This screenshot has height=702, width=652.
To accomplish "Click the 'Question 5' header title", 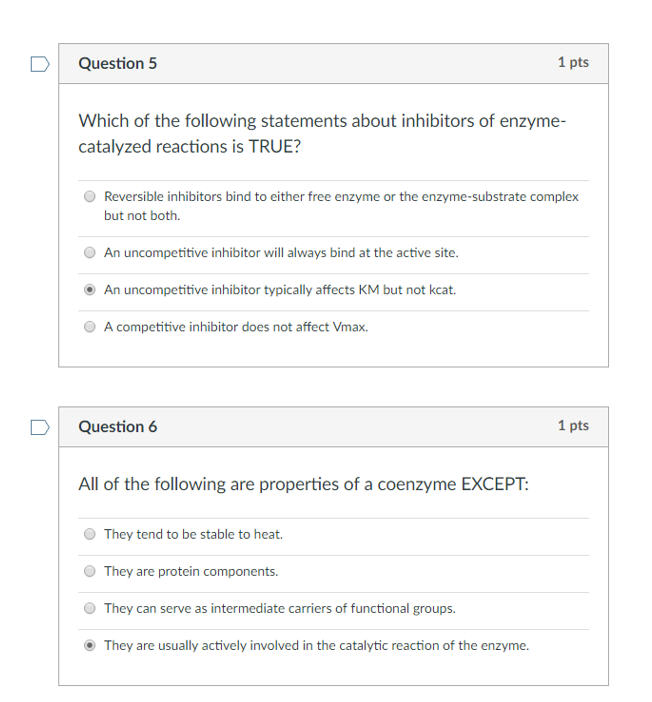I will [118, 64].
